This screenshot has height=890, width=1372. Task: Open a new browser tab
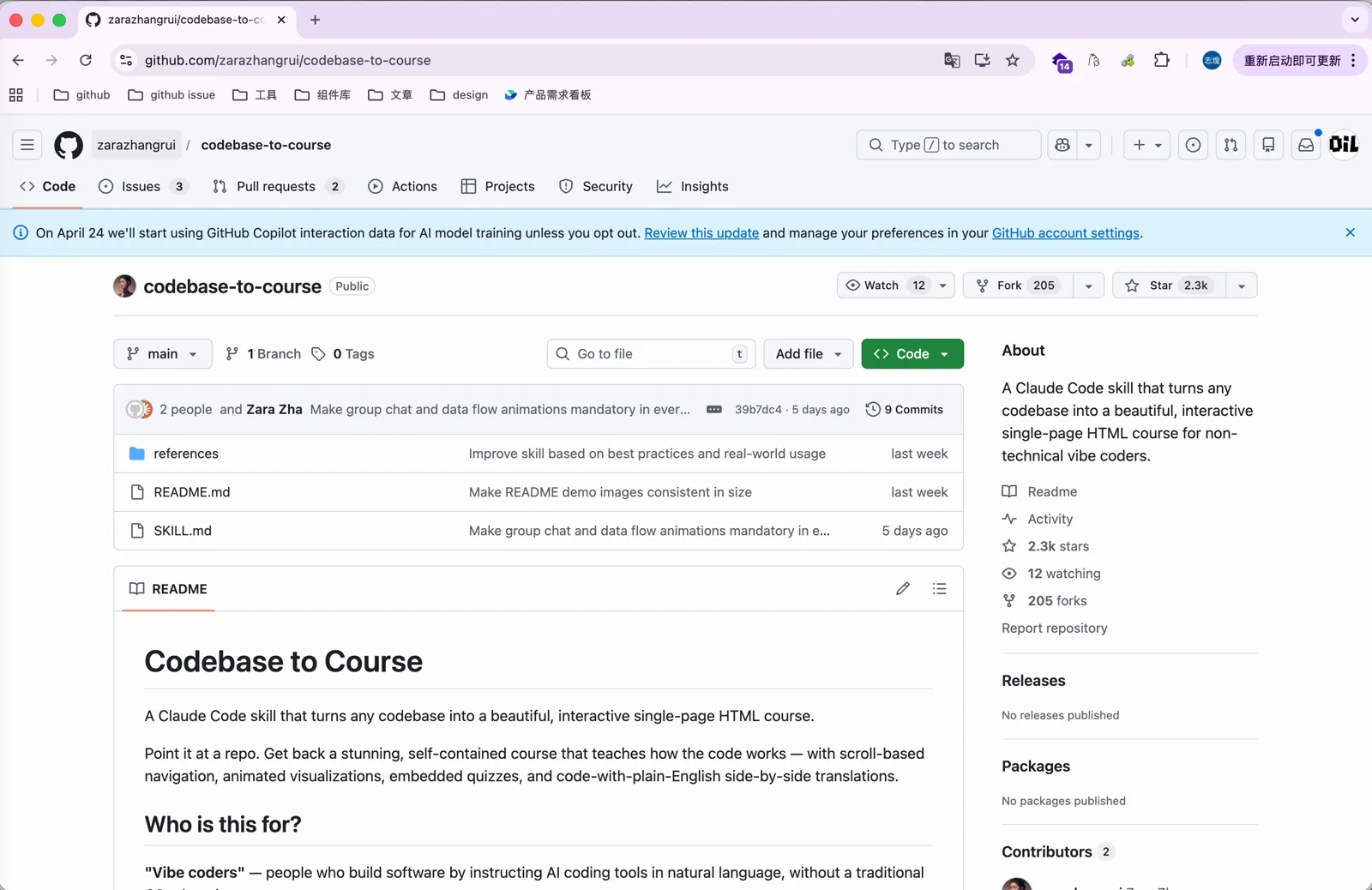pos(316,20)
